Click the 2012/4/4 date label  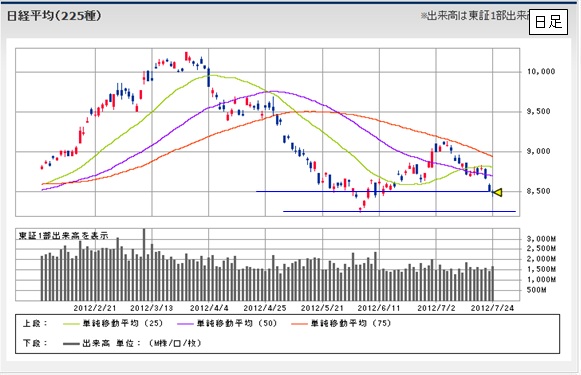209,308
